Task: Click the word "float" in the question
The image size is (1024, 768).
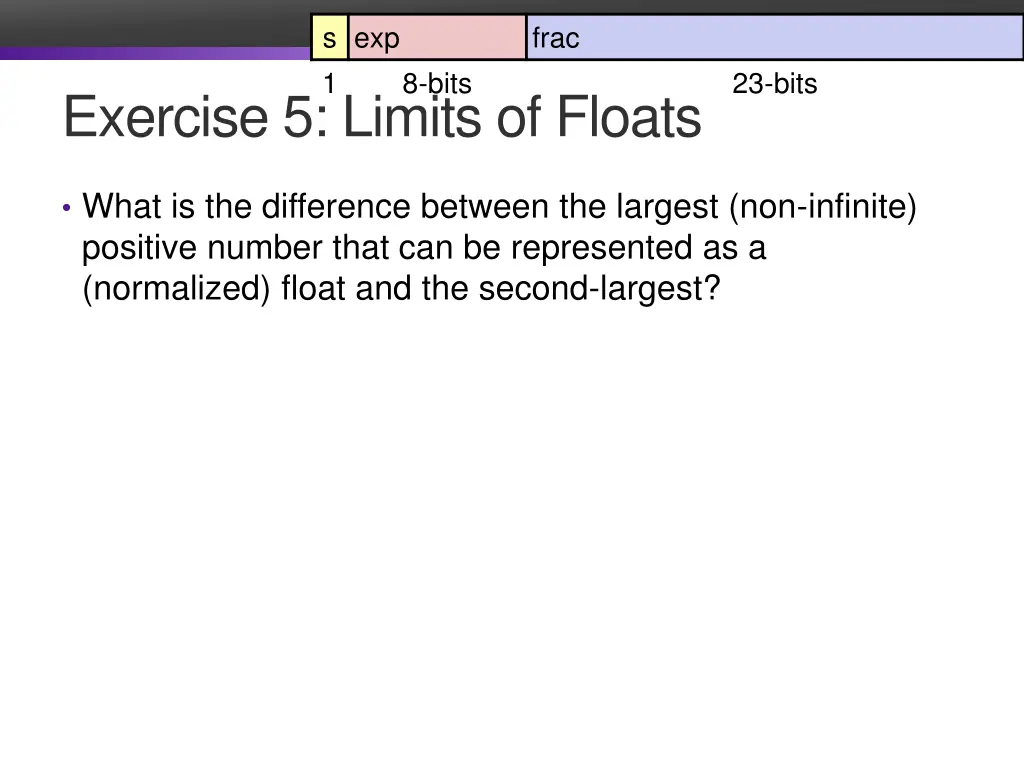Action: (313, 288)
